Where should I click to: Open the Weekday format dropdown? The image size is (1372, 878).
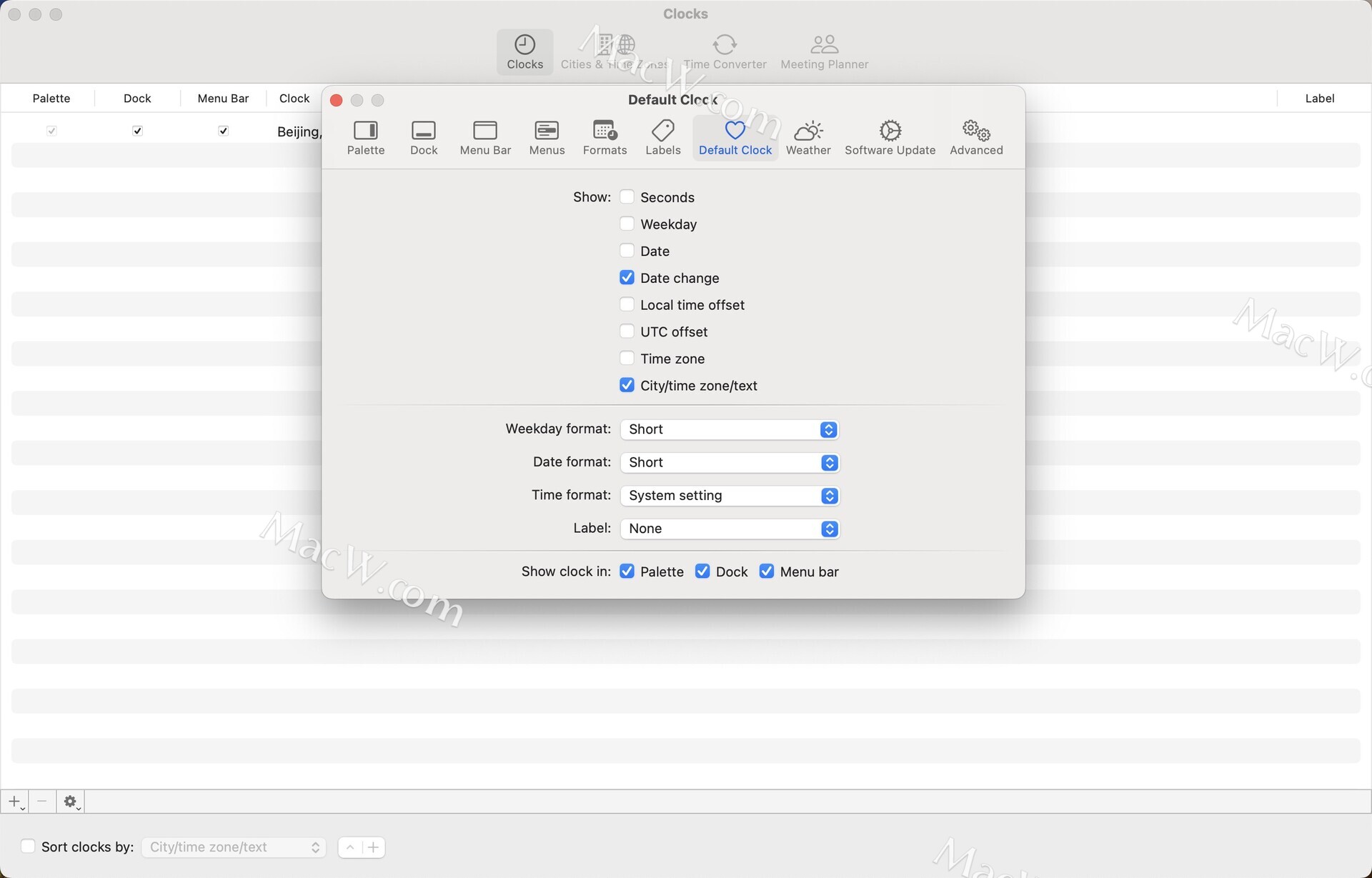(730, 429)
